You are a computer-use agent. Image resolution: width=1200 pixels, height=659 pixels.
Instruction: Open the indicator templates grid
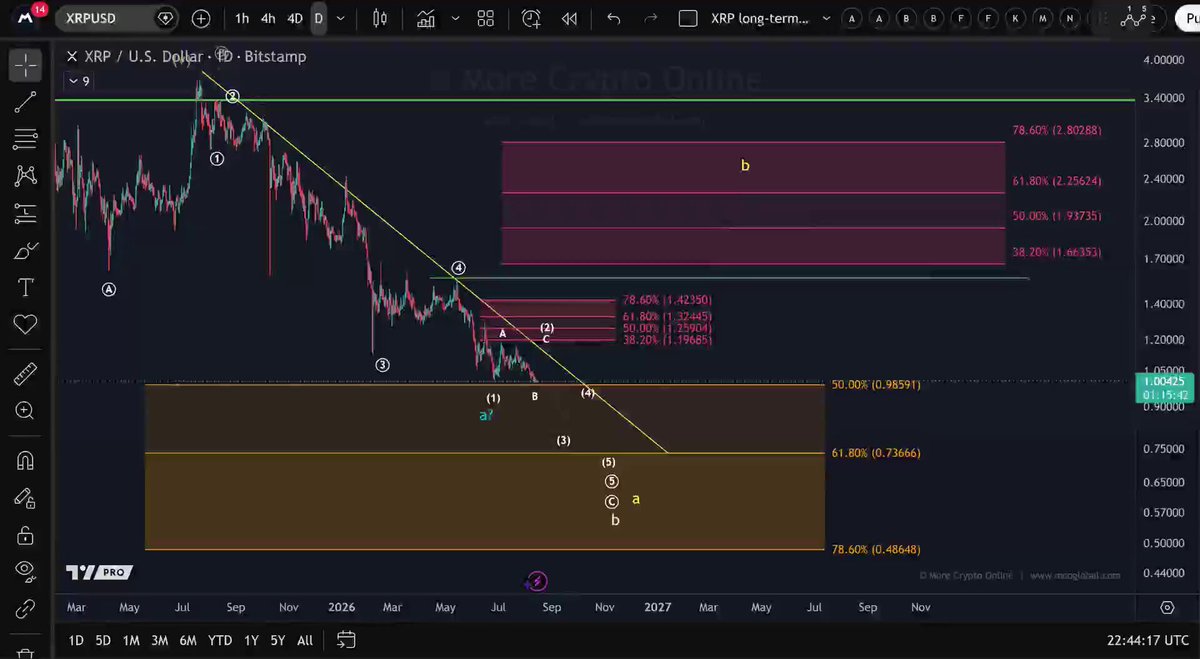486,18
